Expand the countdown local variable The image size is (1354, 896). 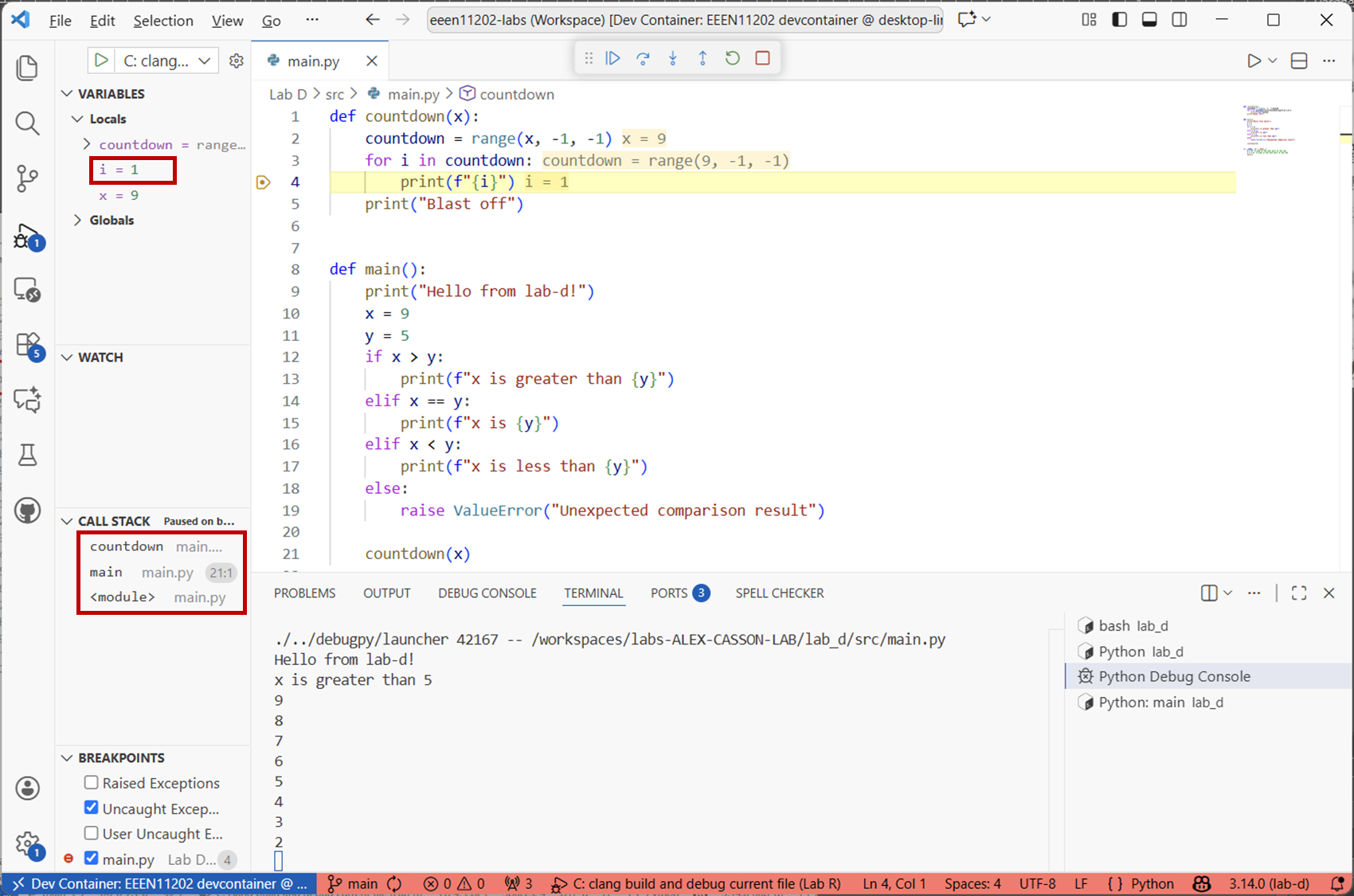87,144
